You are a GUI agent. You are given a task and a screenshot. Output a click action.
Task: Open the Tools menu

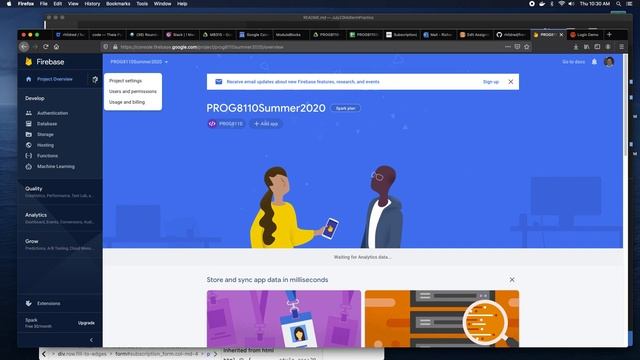coord(142,4)
